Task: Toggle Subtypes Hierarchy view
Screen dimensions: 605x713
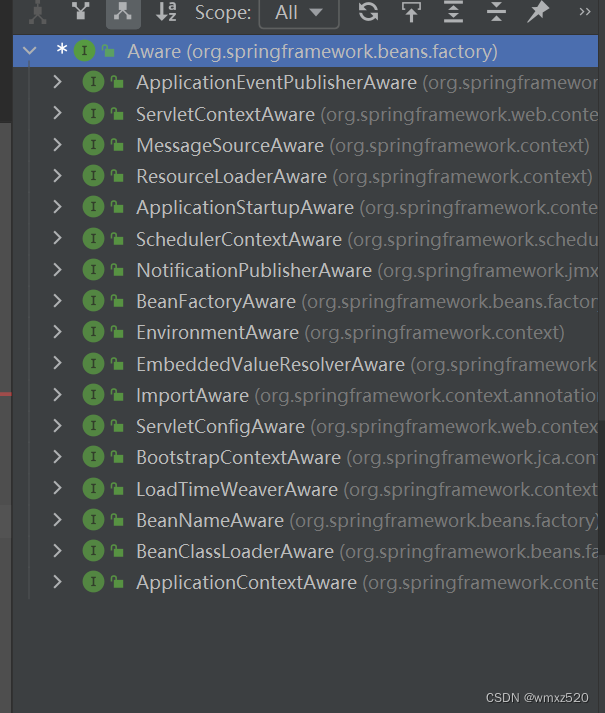Action: (x=123, y=12)
